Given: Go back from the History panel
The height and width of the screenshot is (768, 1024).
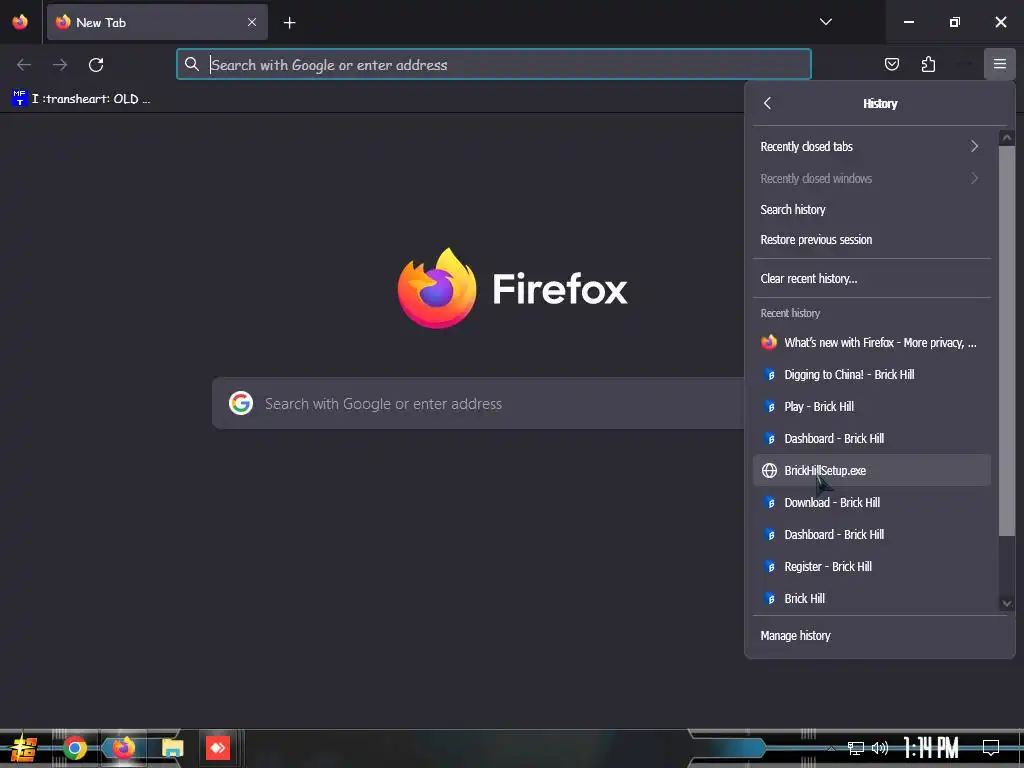Looking at the screenshot, I should (767, 103).
